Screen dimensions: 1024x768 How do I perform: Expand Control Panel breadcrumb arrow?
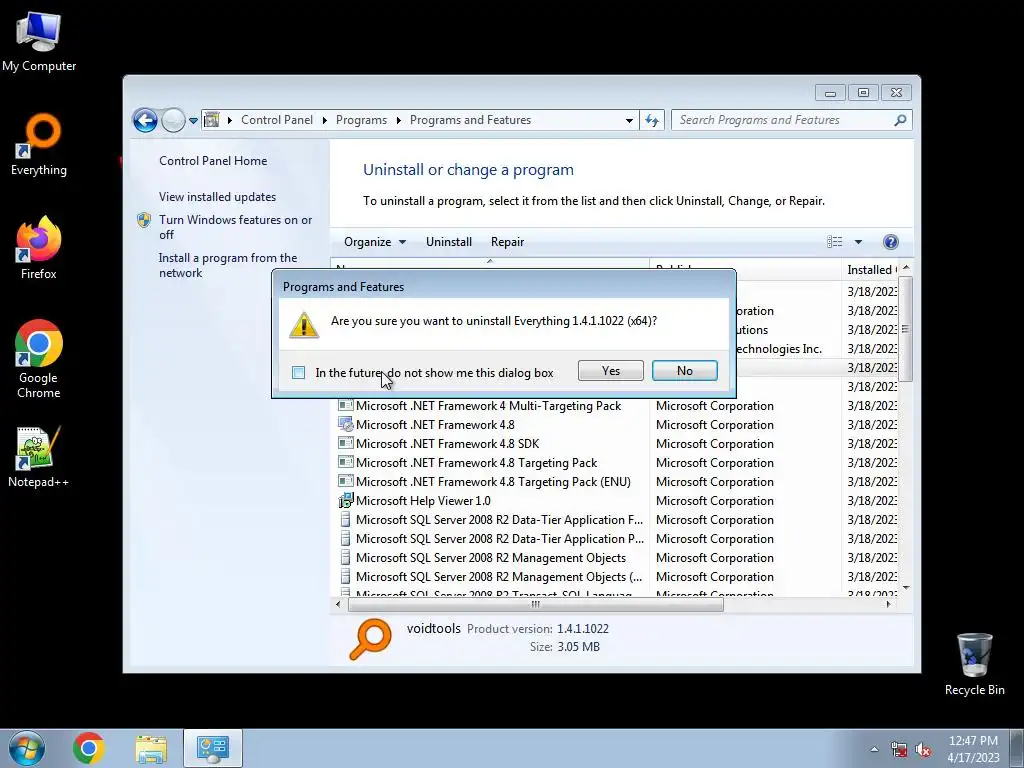coord(325,120)
